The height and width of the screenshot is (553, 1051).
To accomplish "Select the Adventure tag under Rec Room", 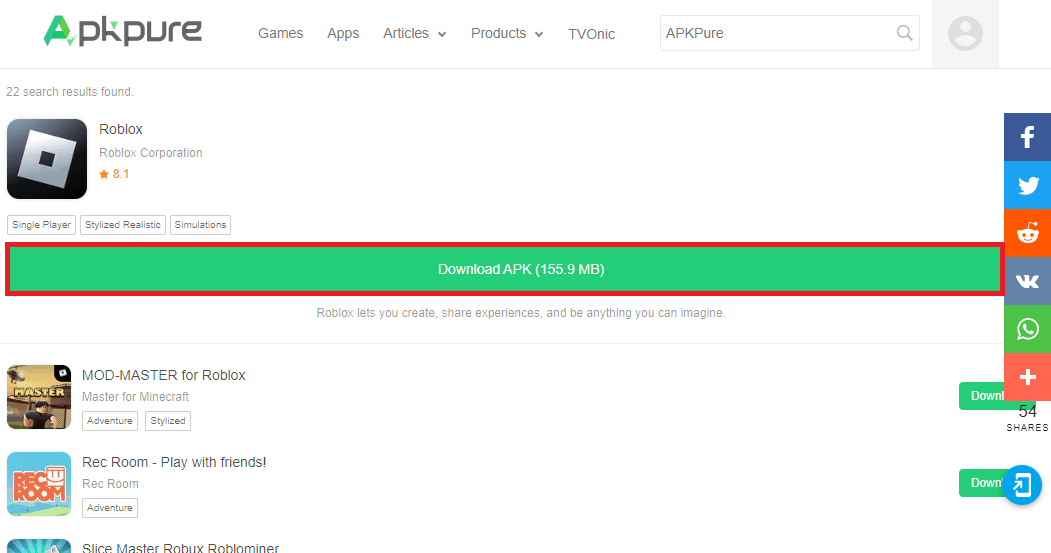I will tap(110, 508).
